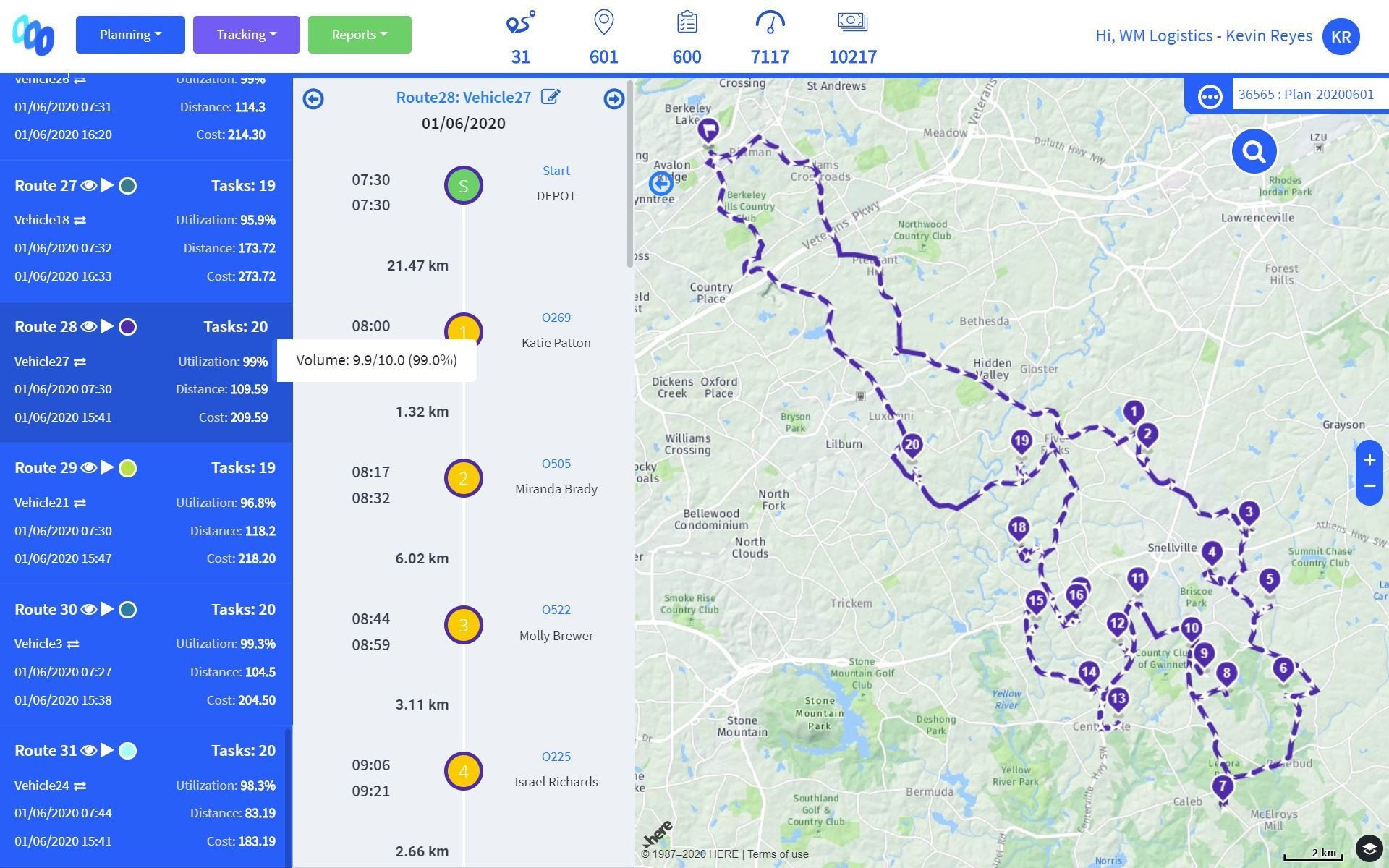Edit Route28 Vehicle27 with the pencil icon
Viewport: 1389px width, 868px height.
tap(551, 97)
